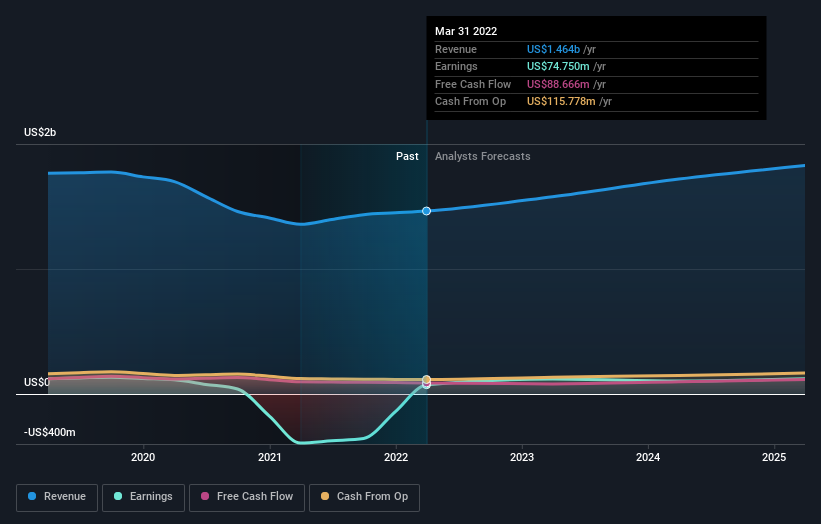Image resolution: width=821 pixels, height=524 pixels.
Task: Click the US$115.778m cash from op value
Action: pos(561,102)
